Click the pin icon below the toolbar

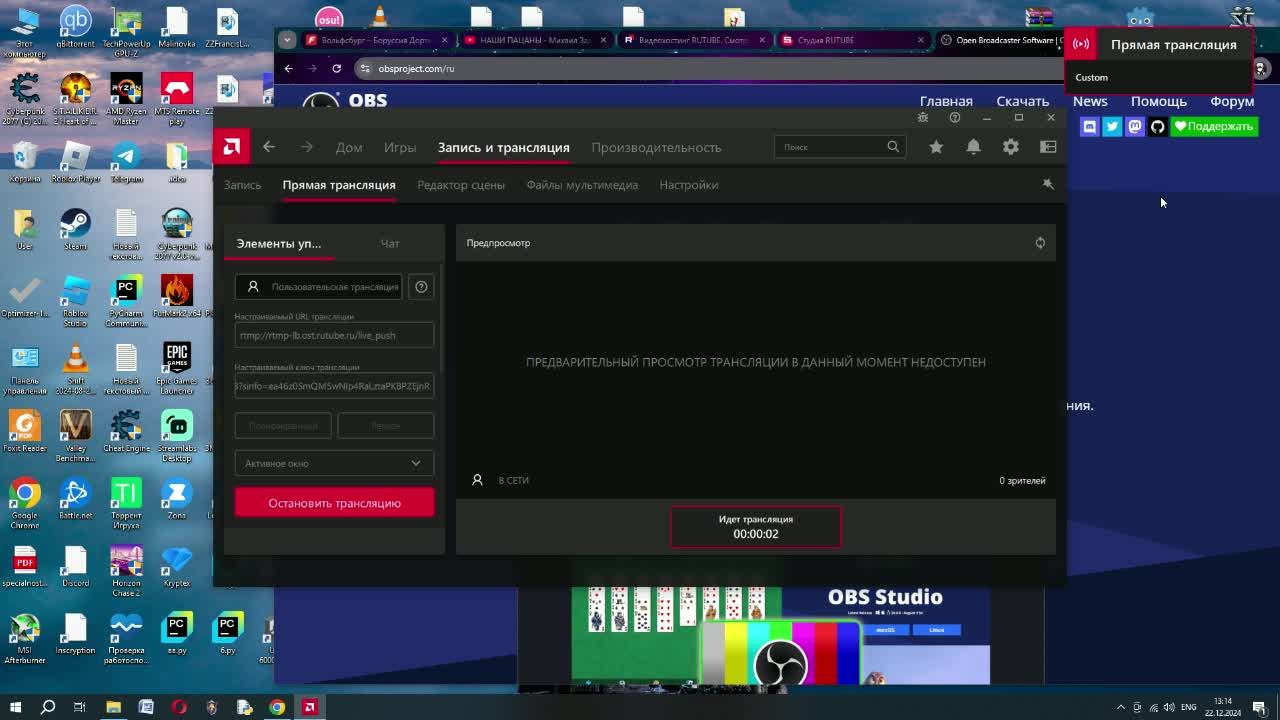[1048, 184]
